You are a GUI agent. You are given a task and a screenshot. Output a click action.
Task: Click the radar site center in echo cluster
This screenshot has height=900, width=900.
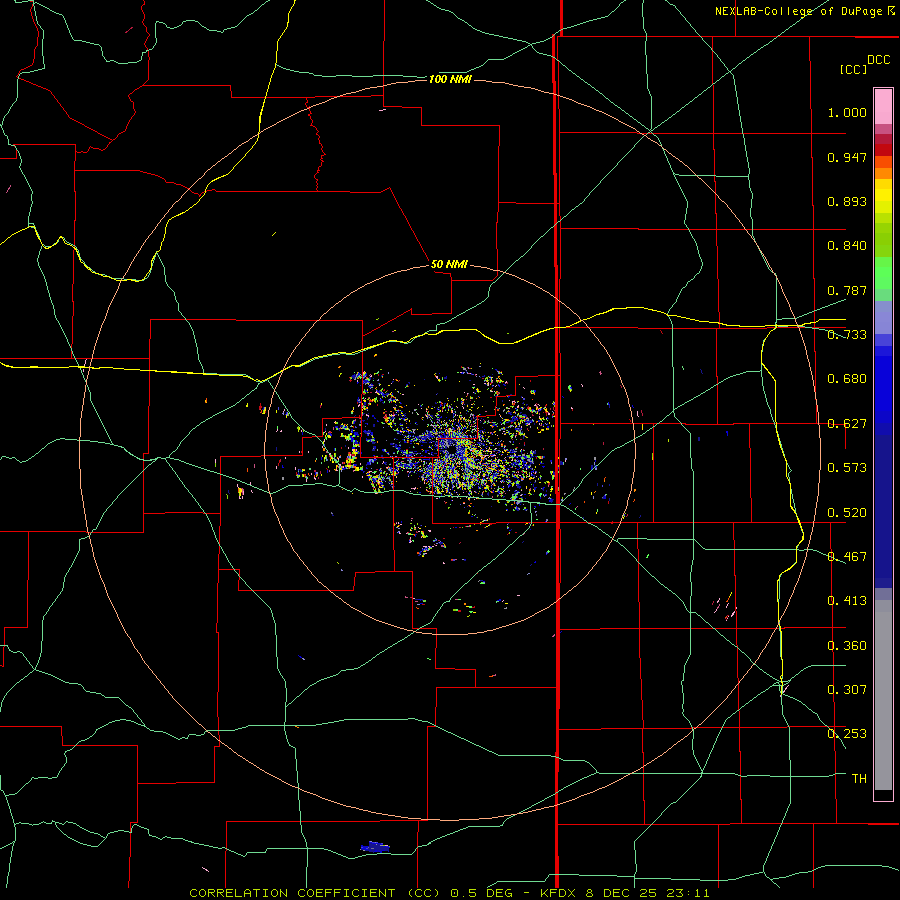coord(450,449)
